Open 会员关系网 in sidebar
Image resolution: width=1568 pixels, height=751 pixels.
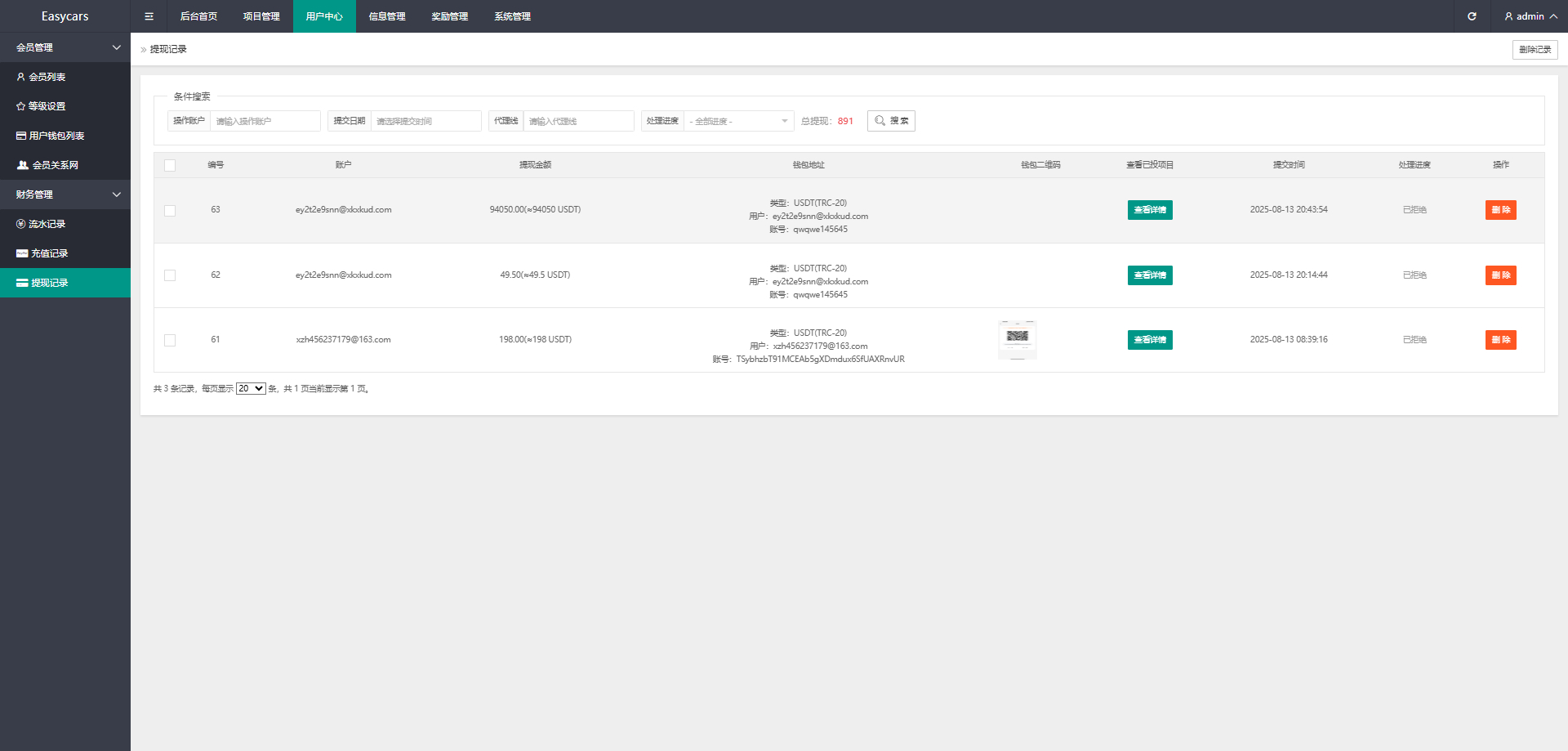tap(55, 165)
